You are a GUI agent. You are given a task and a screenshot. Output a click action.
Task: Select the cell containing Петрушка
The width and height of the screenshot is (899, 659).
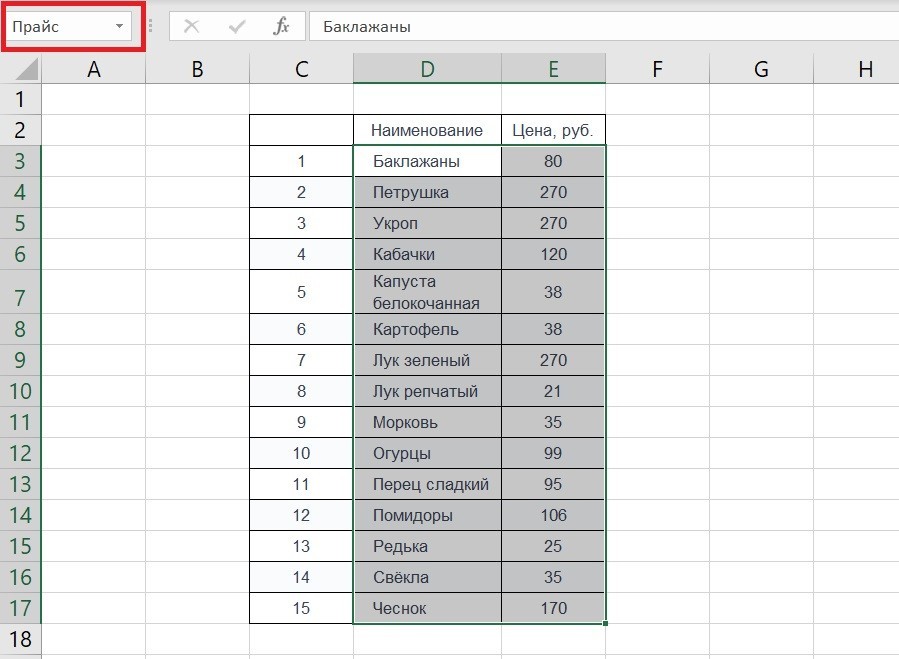point(427,192)
